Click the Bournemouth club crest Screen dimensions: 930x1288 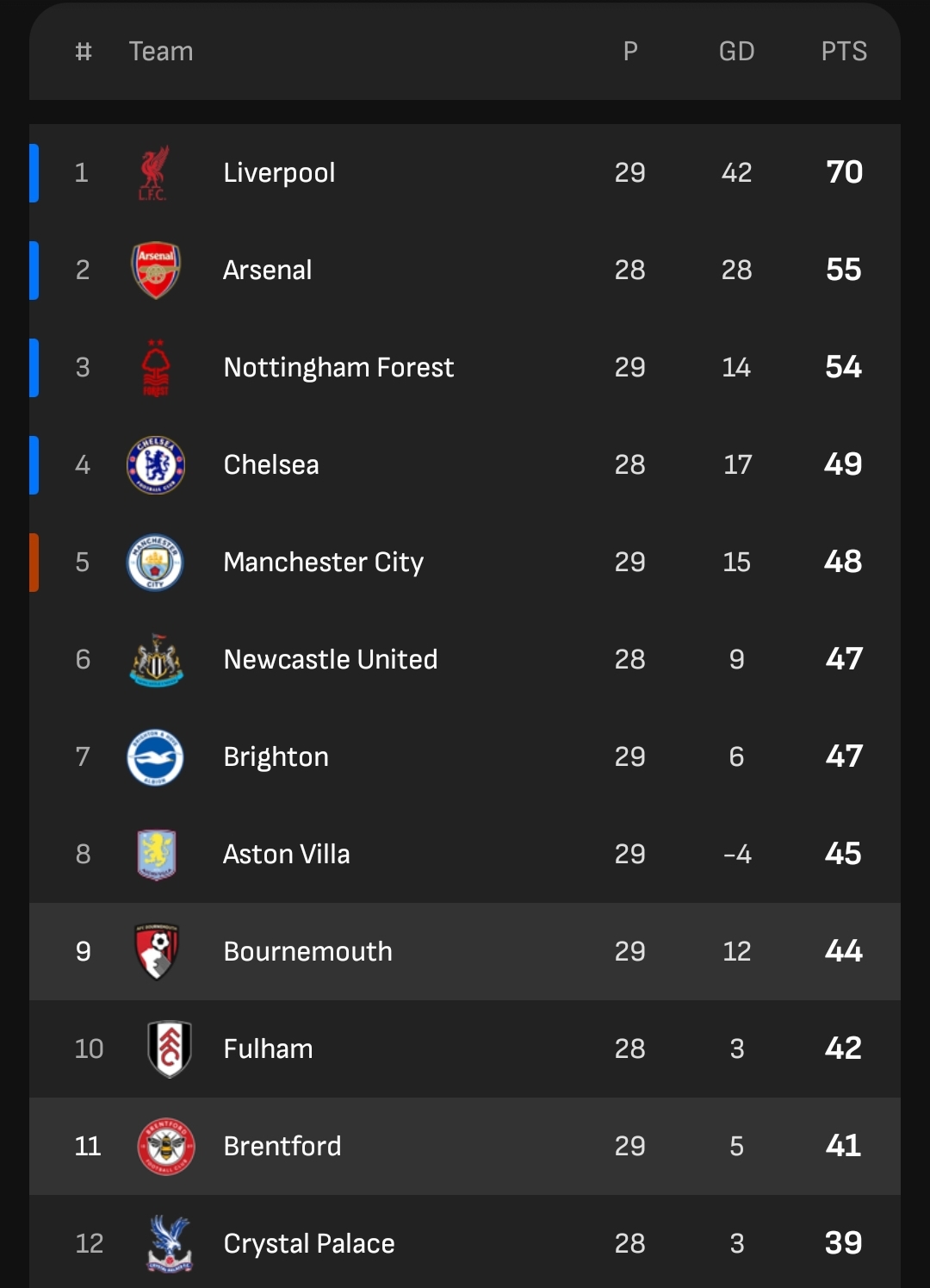(157, 952)
